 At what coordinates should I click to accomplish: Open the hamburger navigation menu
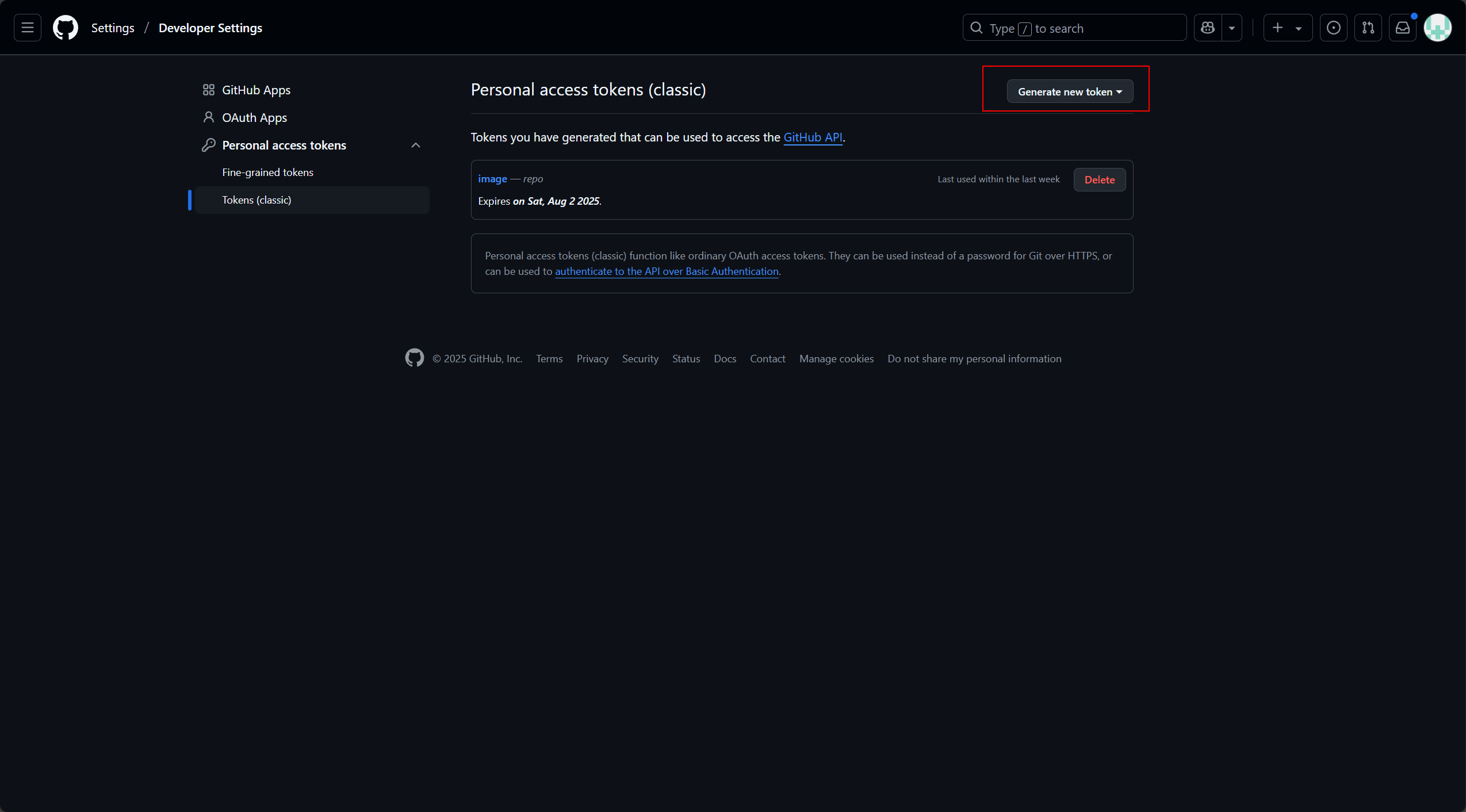(x=28, y=28)
